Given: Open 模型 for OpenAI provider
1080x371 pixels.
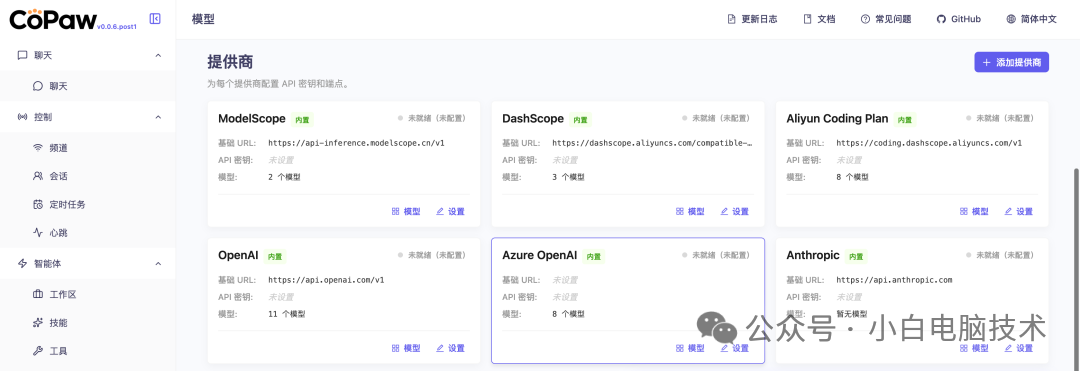Looking at the screenshot, I should point(406,348).
